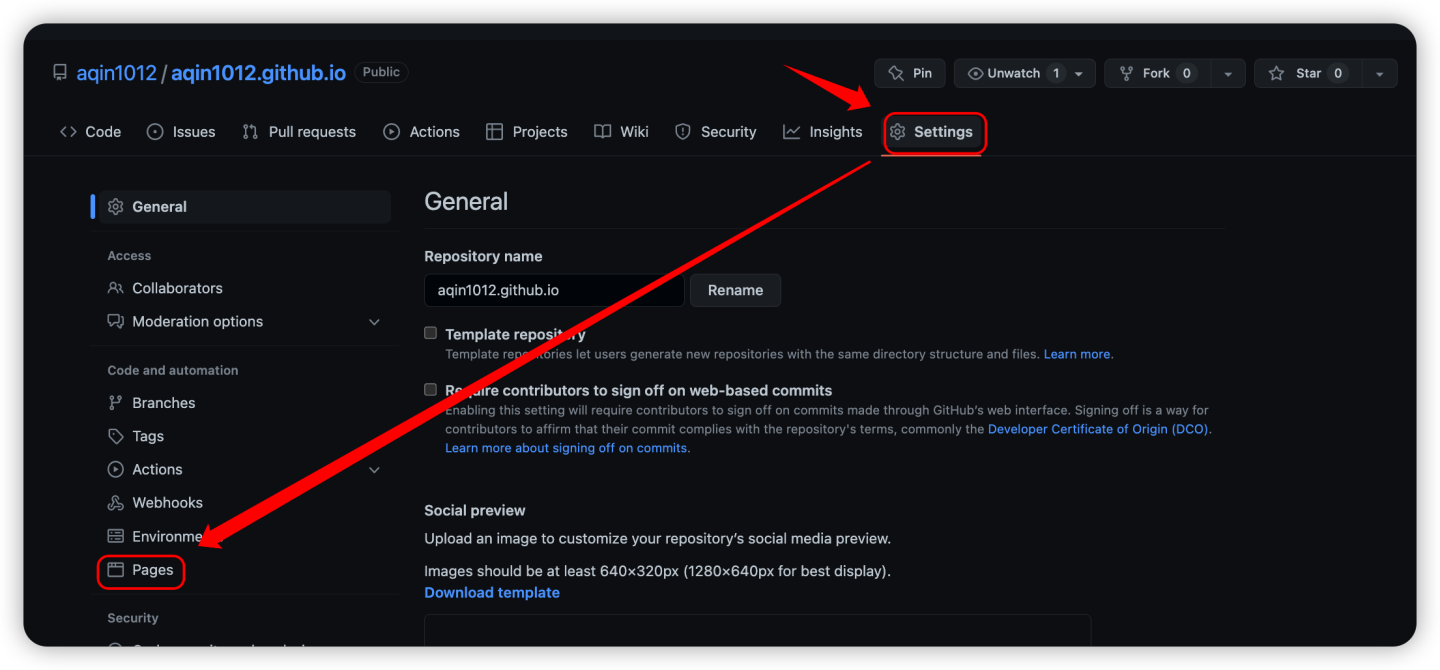Click the Pages browser icon in sidebar
1440x670 pixels.
click(x=116, y=570)
